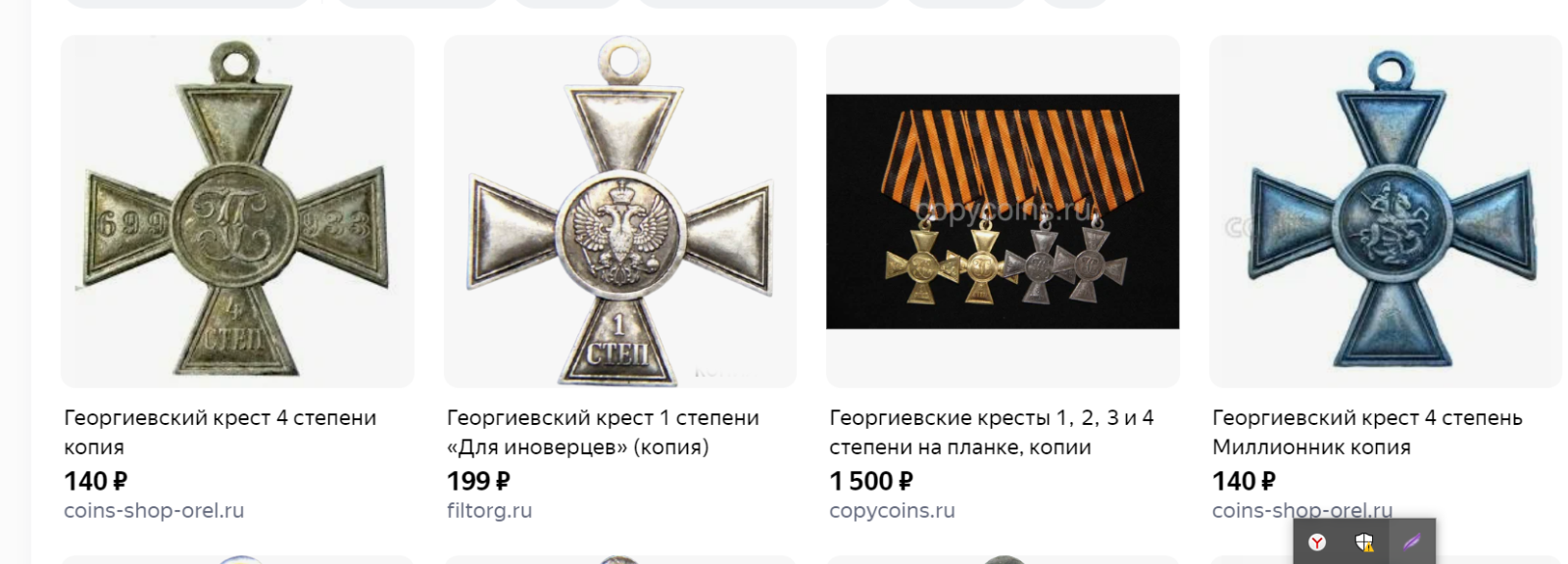Open 'Георгиевские кресты 1, 2, 3 и 4 степени на планке' title
Viewport: 1568px width, 564px height.
992,432
